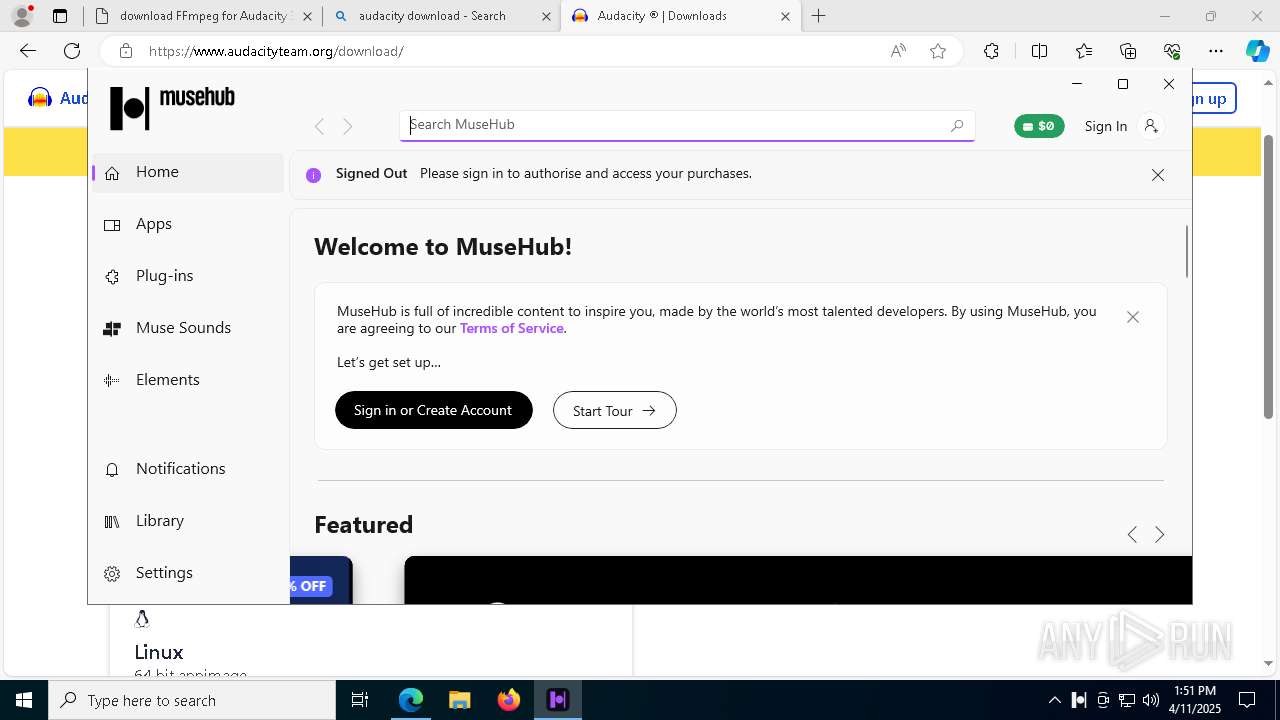Open the Windows notification center
Screen dimensions: 1280x720
1247,700
